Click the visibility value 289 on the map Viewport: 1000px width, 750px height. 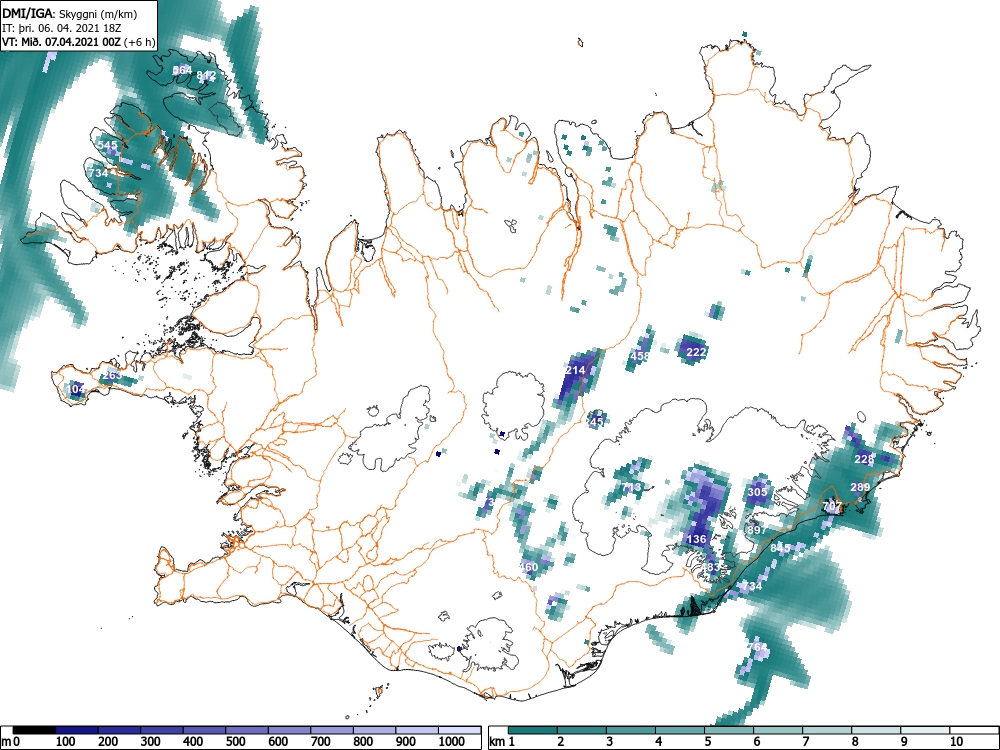pos(860,487)
